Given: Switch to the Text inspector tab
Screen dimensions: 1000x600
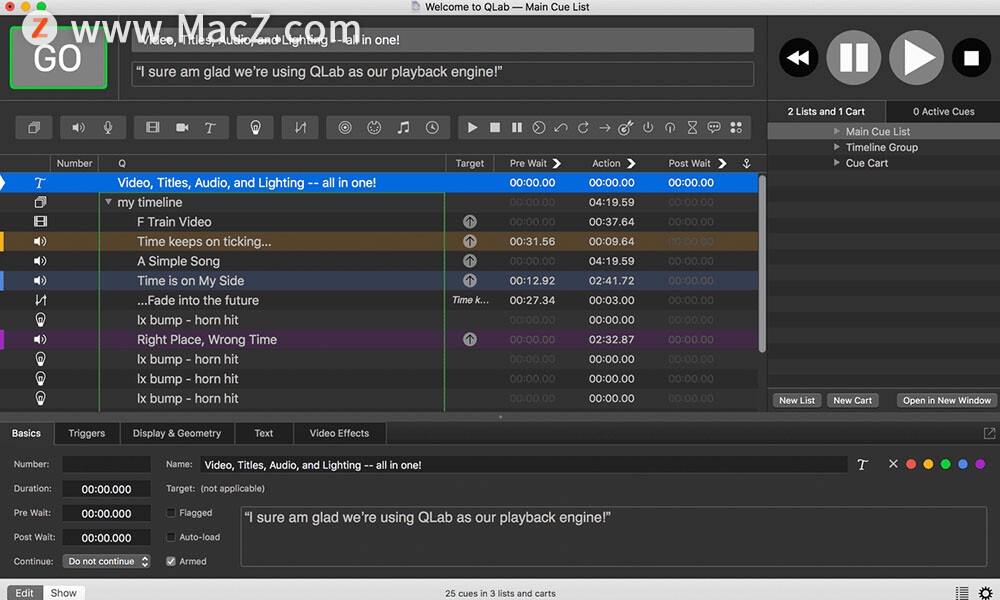Looking at the screenshot, I should (263, 434).
